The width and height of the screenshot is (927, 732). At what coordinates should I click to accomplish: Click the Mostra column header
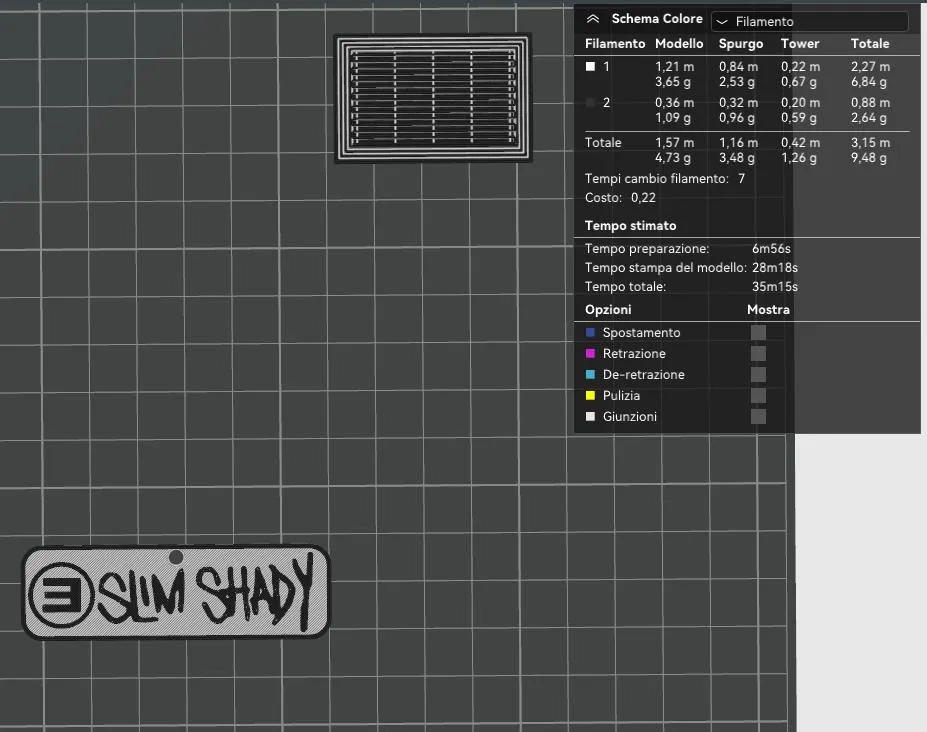(768, 309)
